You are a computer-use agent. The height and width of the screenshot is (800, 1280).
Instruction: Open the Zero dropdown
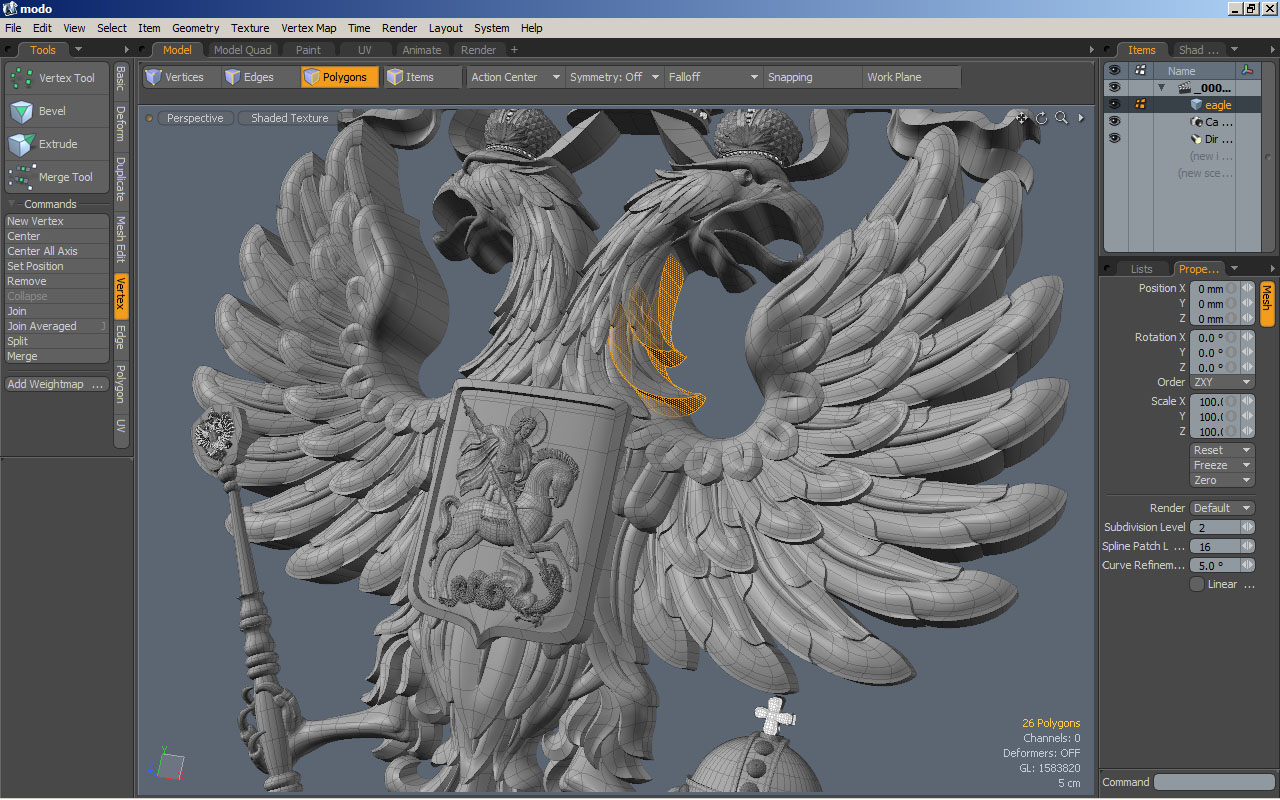1221,480
